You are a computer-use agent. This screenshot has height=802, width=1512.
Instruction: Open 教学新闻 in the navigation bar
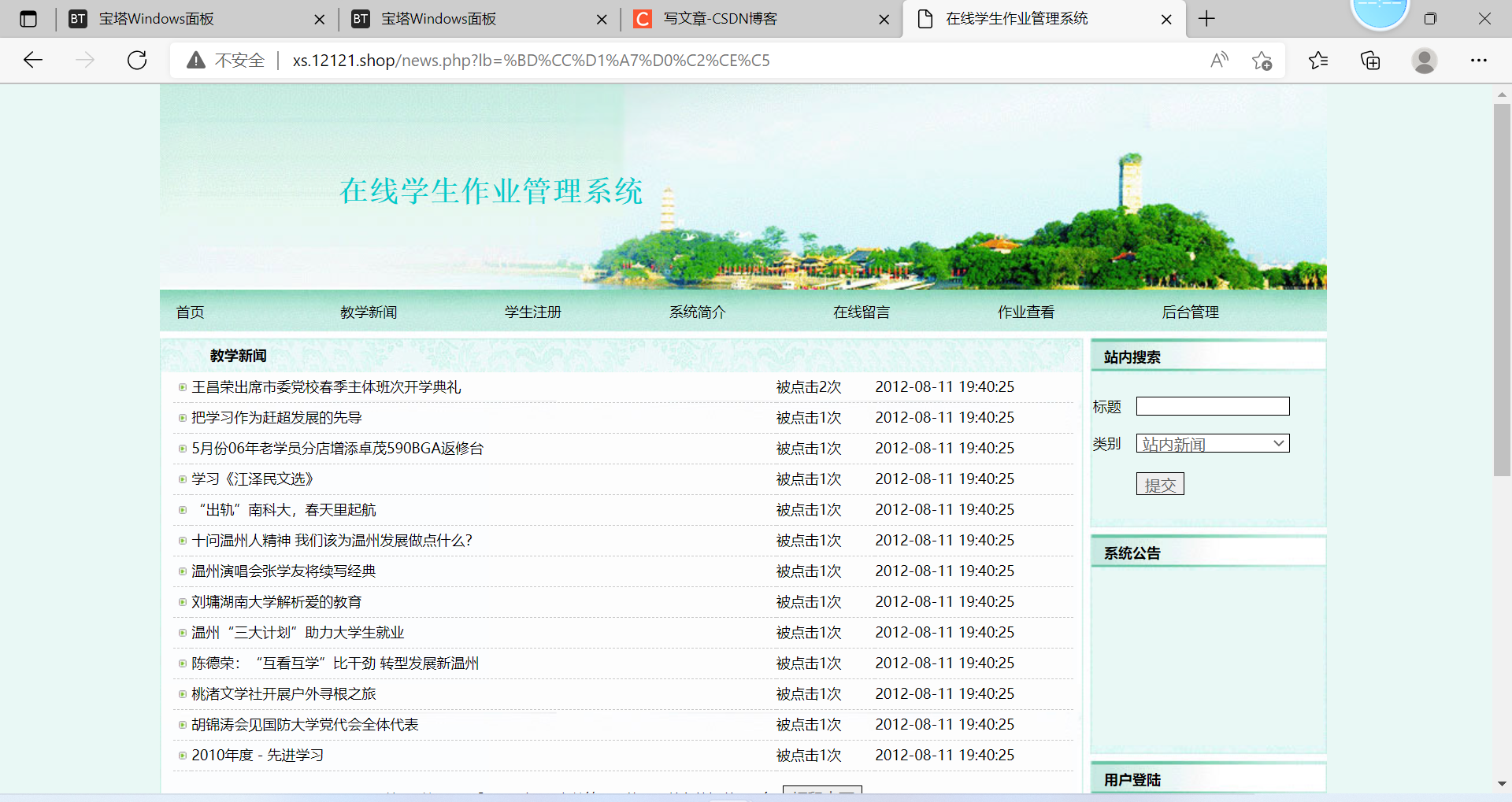(369, 312)
